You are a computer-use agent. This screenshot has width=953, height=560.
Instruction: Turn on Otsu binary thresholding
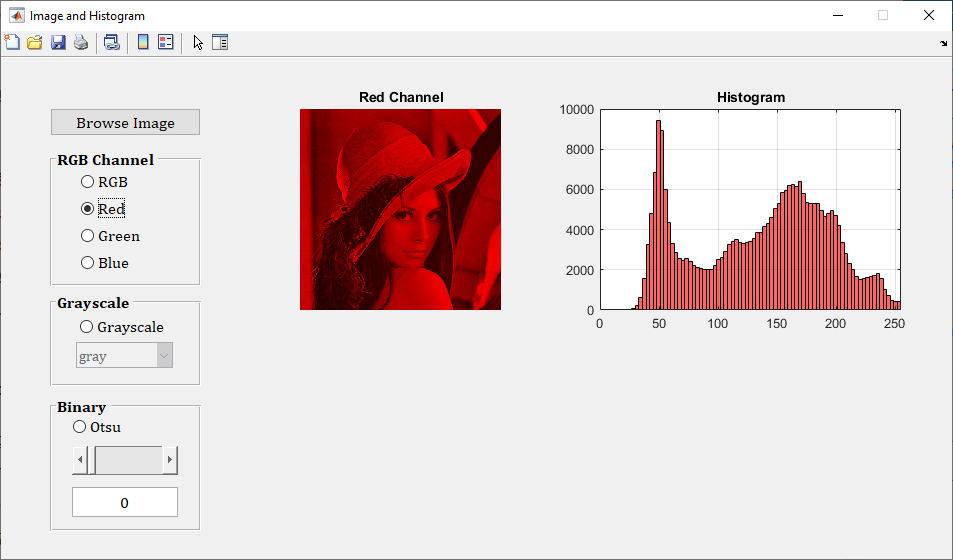(x=80, y=427)
